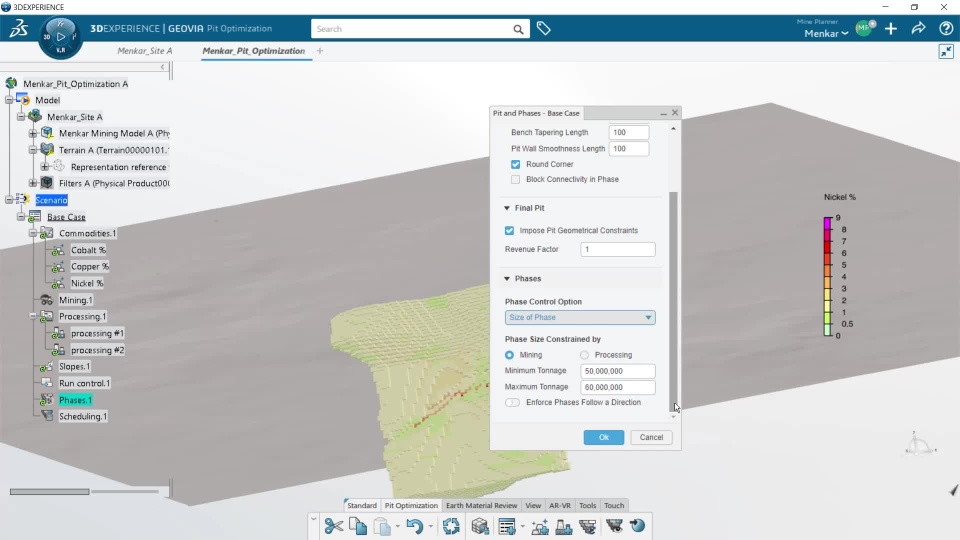Click the user avatar icon
This screenshot has width=960, height=540.
(x=864, y=28)
